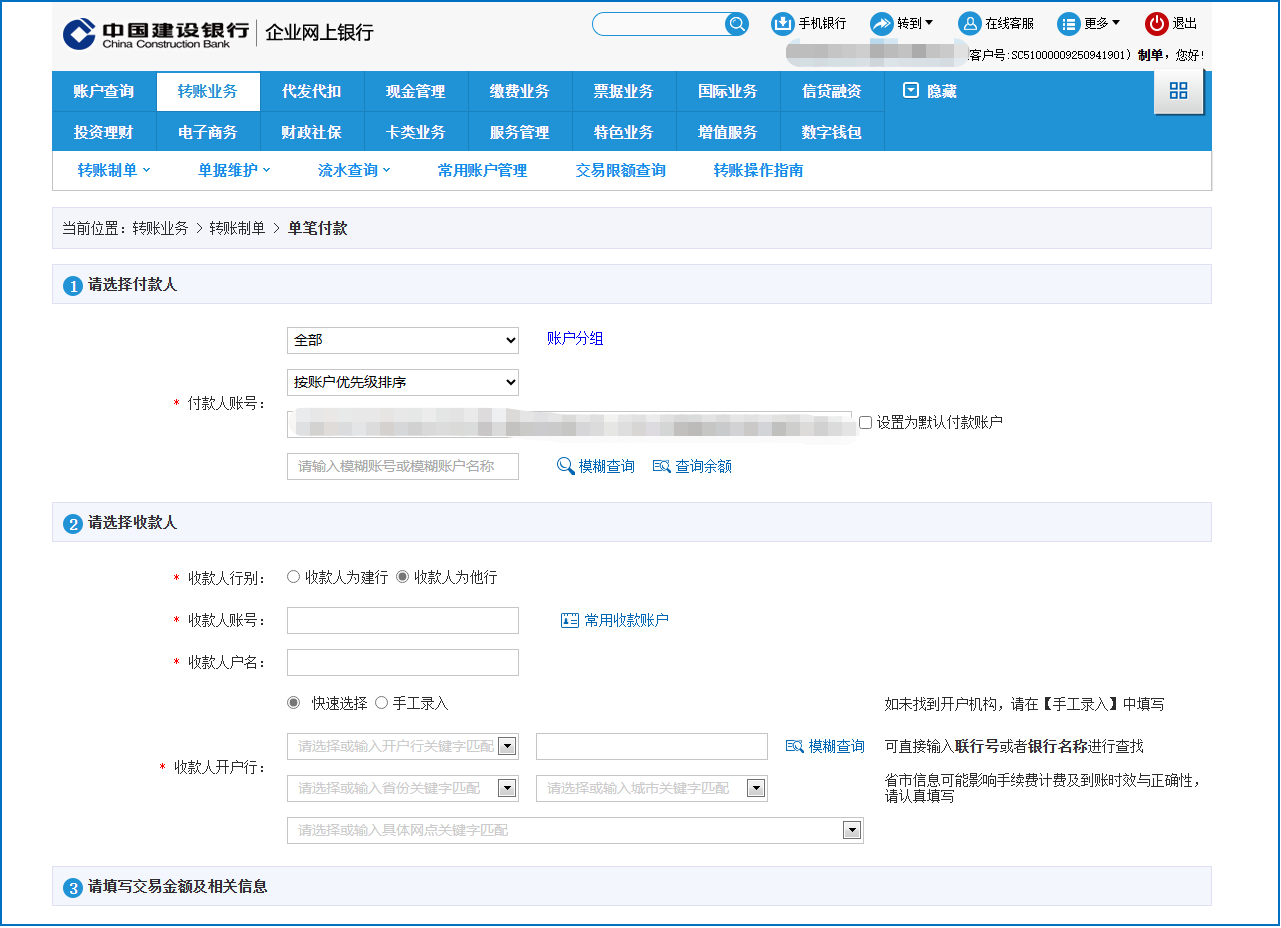This screenshot has width=1281, height=928.
Task: Click 查询余额 balance query icon
Action: pos(662,466)
